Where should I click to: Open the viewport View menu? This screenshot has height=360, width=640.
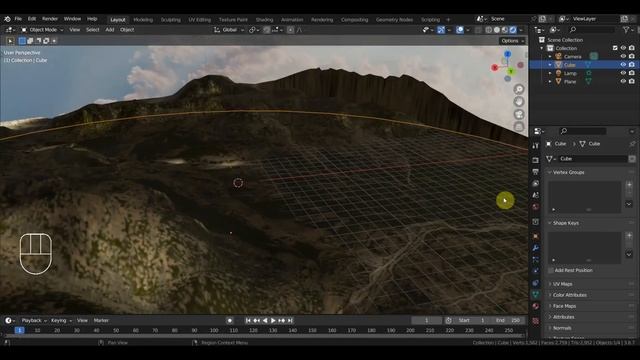coord(75,30)
